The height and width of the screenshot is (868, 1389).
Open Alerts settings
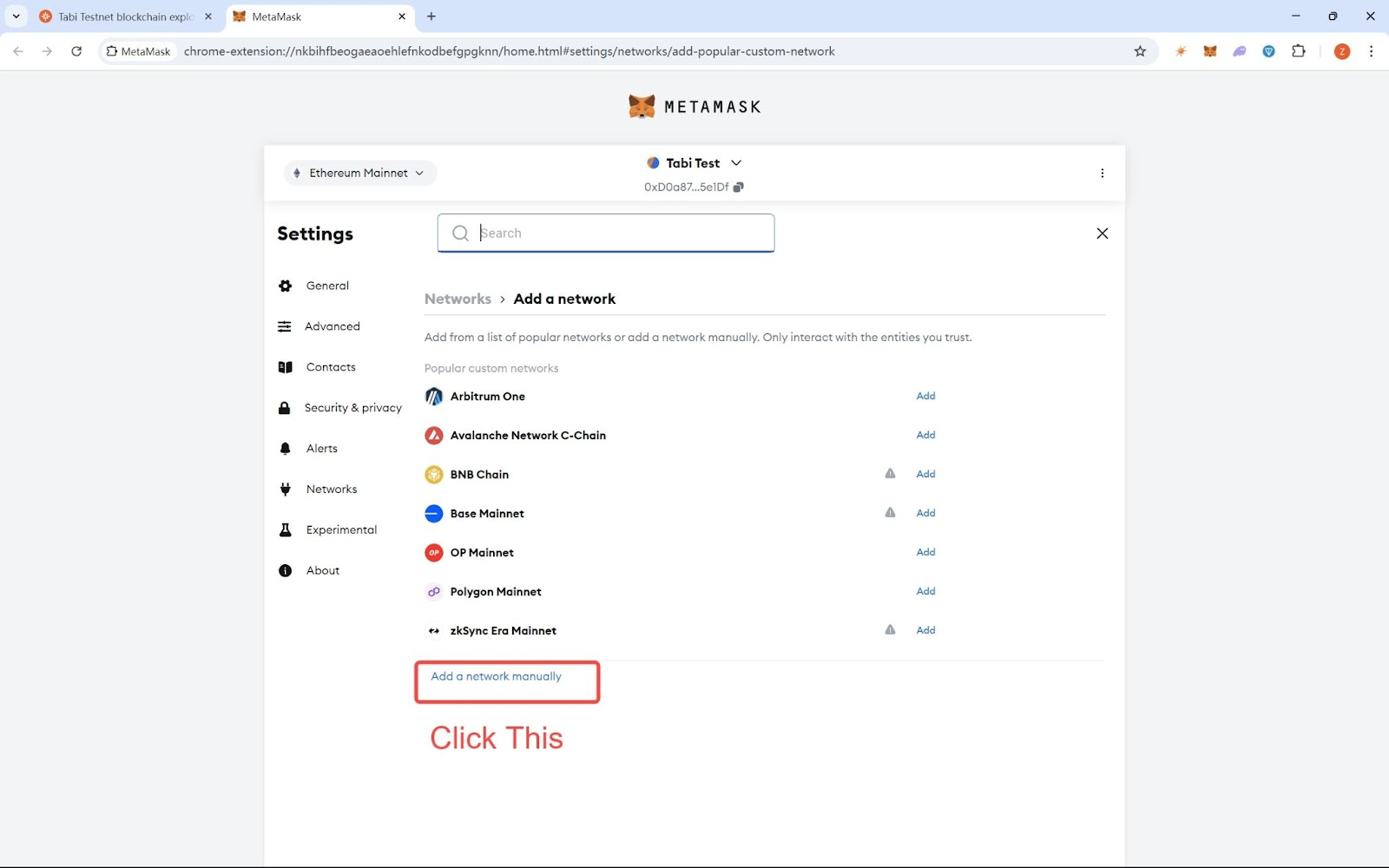pos(321,449)
